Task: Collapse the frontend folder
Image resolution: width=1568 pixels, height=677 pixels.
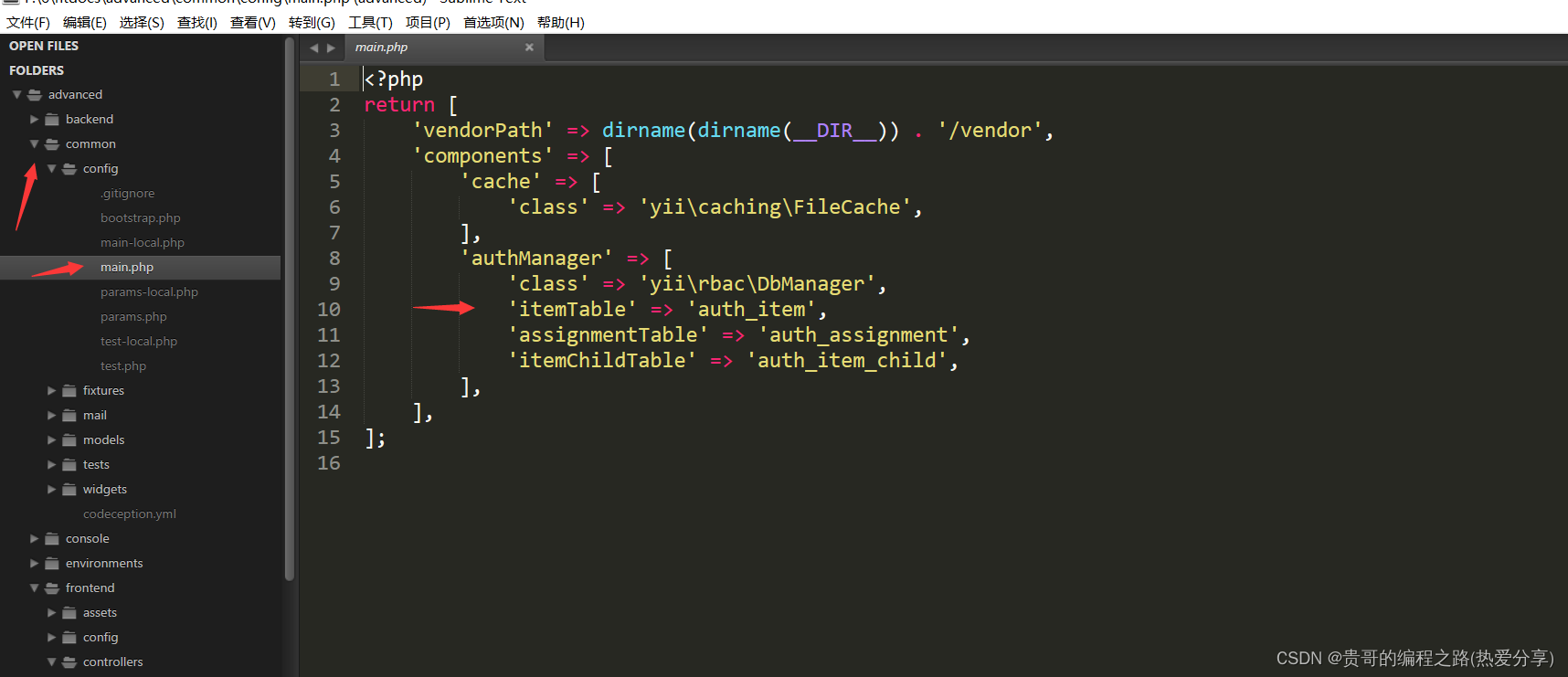Action: pos(34,588)
